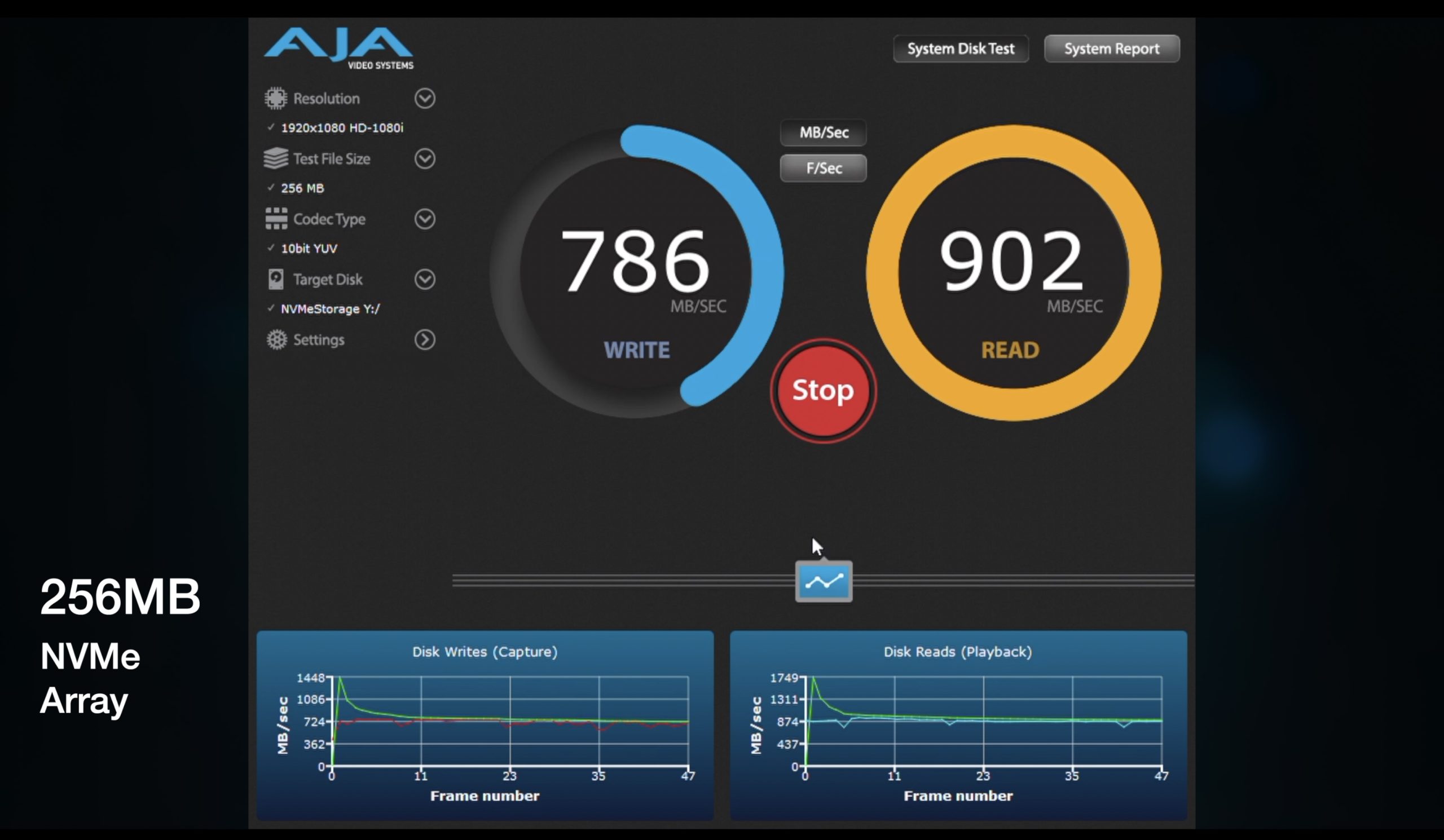Switch display units to MB/Sec
This screenshot has width=1444, height=840.
[x=823, y=133]
